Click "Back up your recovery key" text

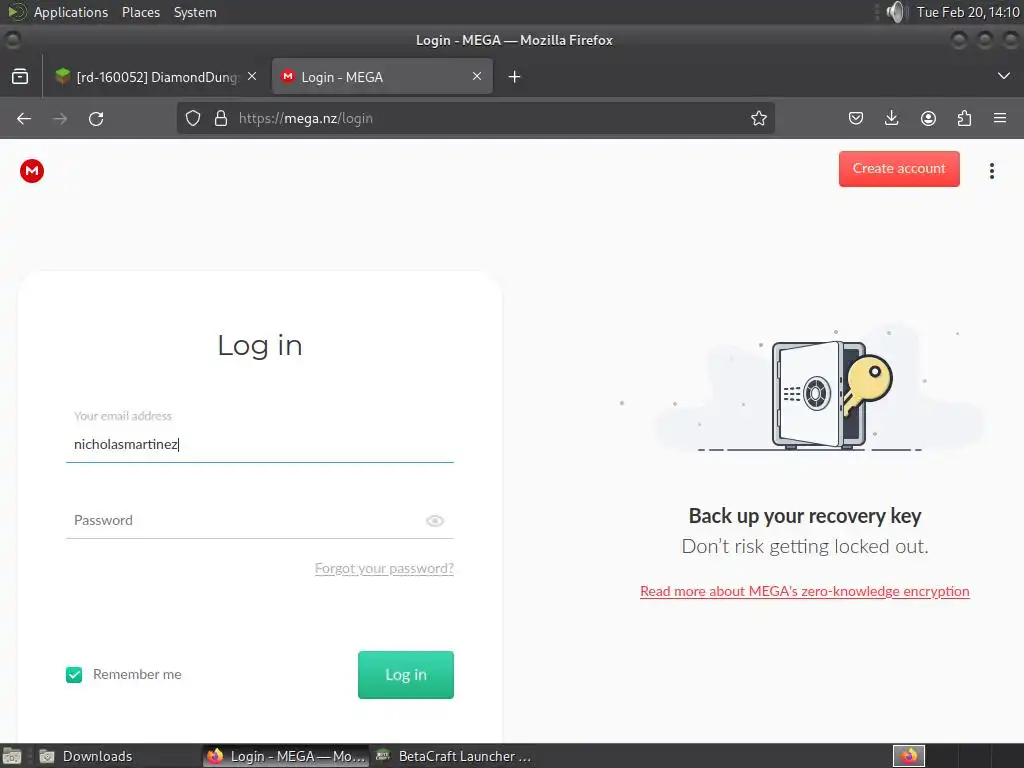[x=805, y=516]
